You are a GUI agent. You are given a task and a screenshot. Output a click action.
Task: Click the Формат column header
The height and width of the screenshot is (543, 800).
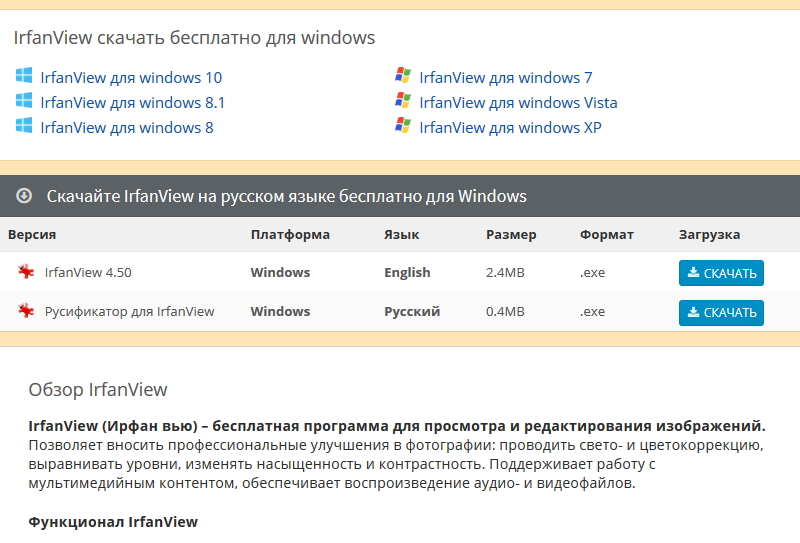click(607, 235)
